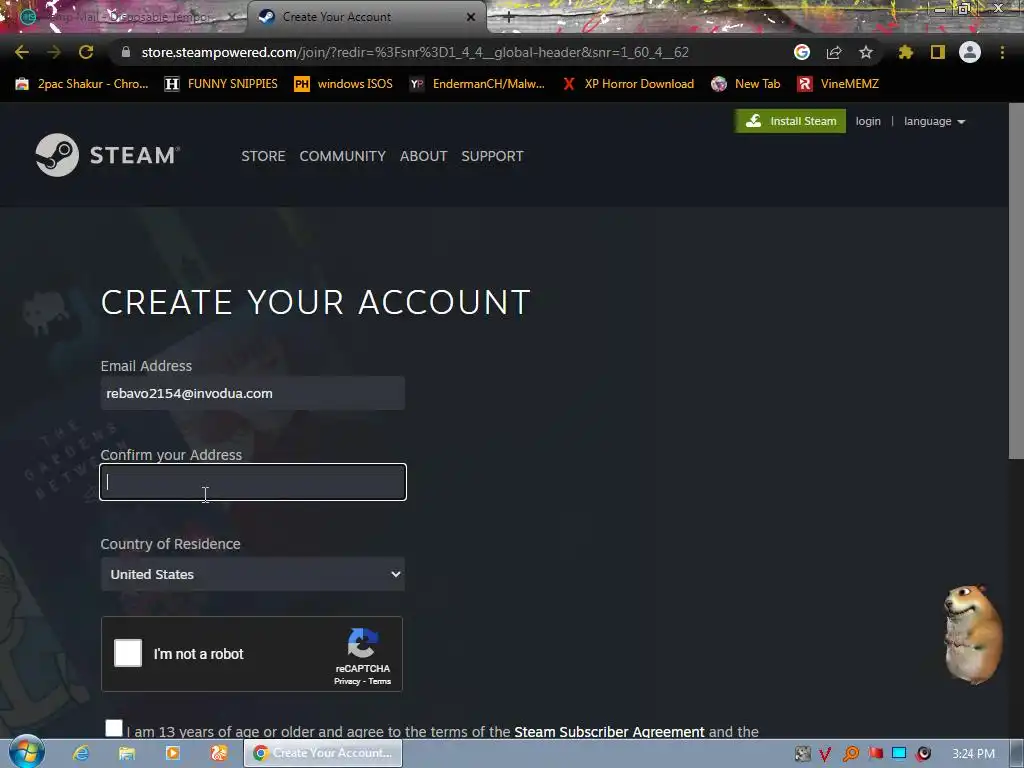Open STORE menu

(263, 156)
